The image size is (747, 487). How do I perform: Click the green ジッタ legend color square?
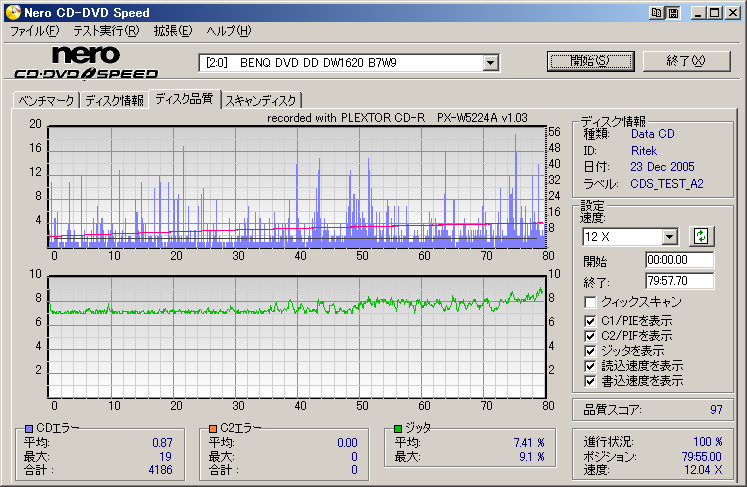click(398, 428)
